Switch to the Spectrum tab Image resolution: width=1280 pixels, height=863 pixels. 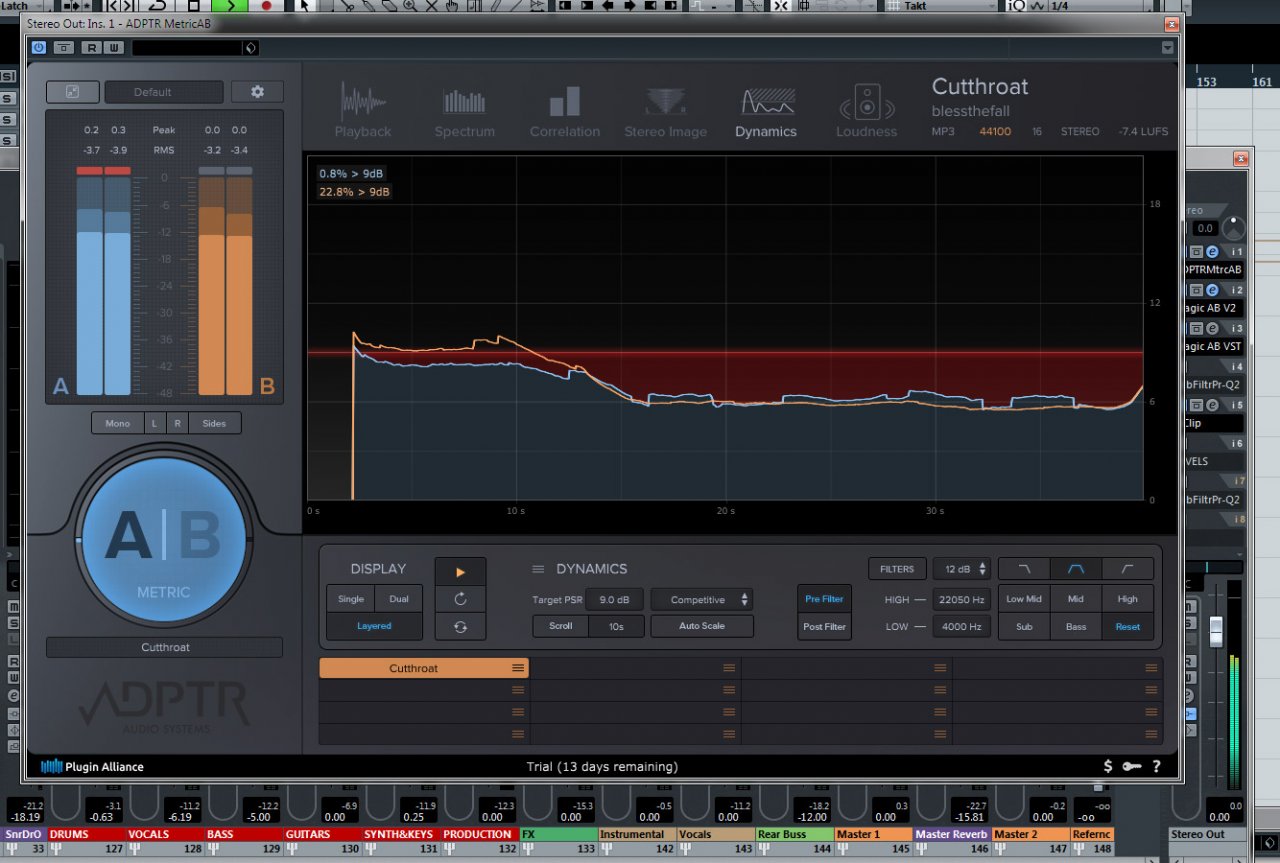(x=464, y=111)
